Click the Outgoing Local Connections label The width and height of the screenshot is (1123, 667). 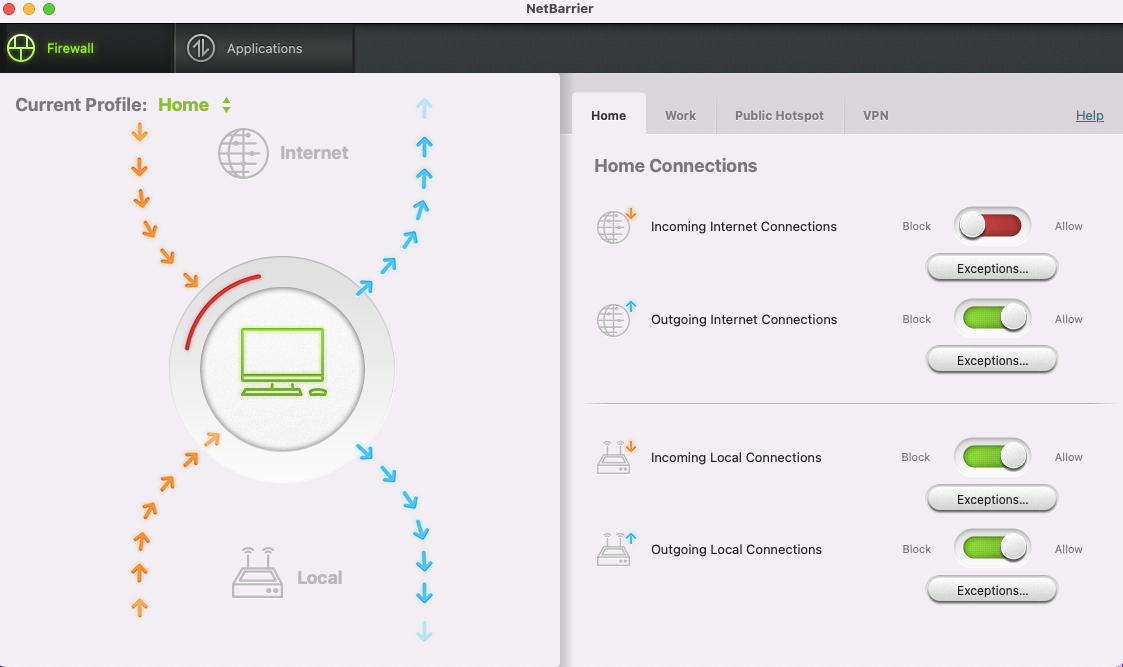coord(736,550)
